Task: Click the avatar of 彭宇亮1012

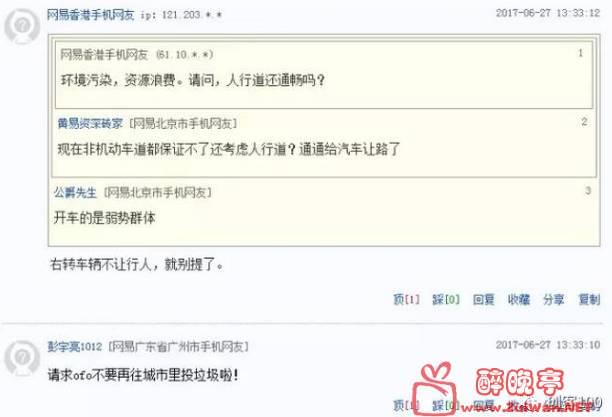Action: click(22, 357)
